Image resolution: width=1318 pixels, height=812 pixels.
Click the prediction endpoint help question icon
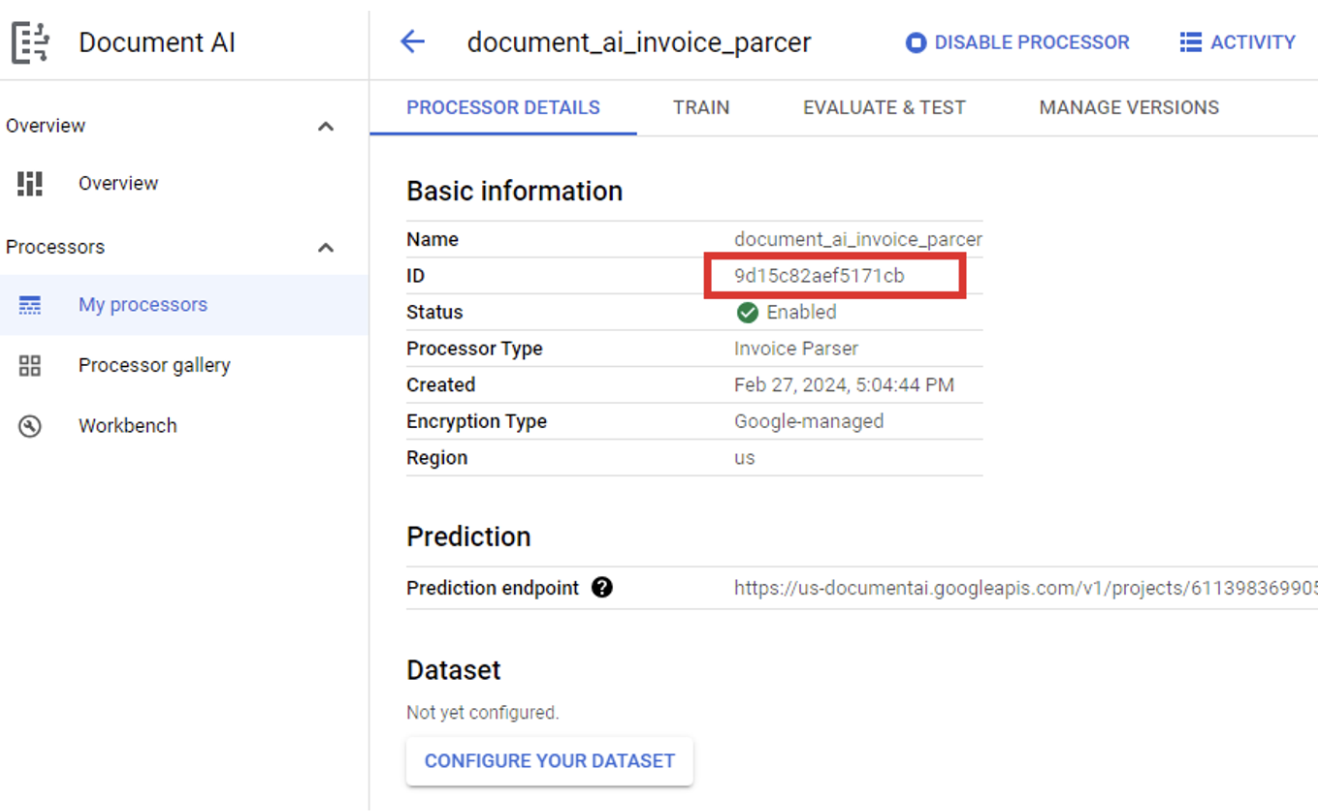[601, 588]
